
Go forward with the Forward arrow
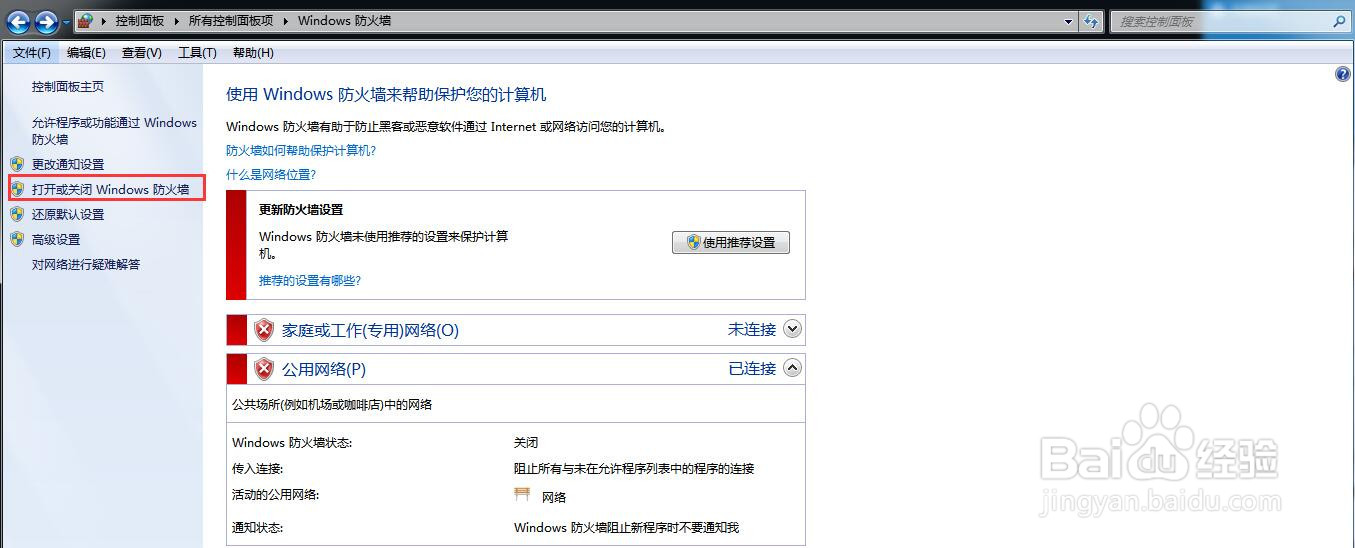coord(47,21)
